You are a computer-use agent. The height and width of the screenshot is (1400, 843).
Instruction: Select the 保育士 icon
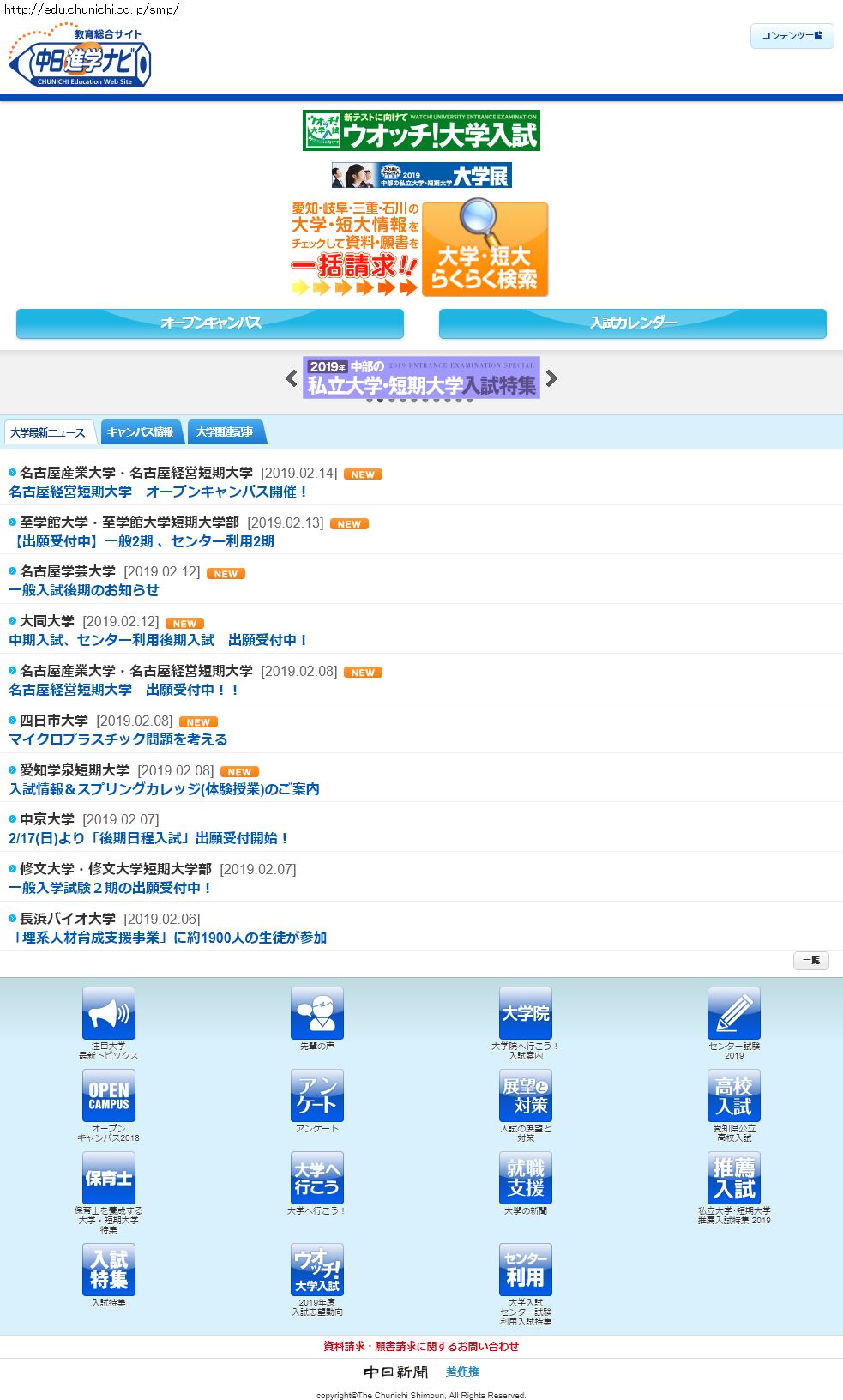click(108, 1178)
